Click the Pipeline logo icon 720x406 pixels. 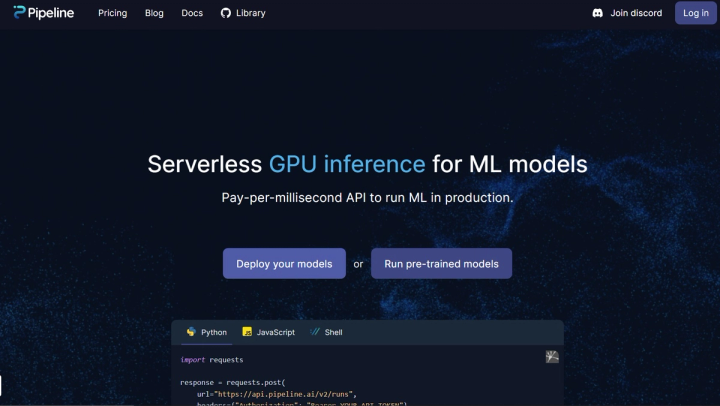[20, 13]
